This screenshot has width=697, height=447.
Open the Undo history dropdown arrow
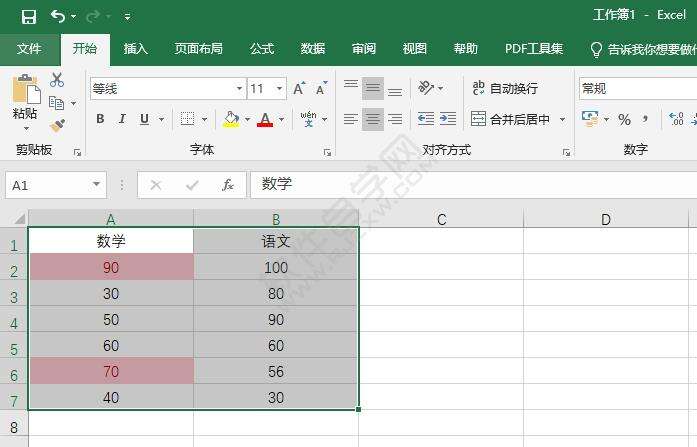tap(73, 17)
